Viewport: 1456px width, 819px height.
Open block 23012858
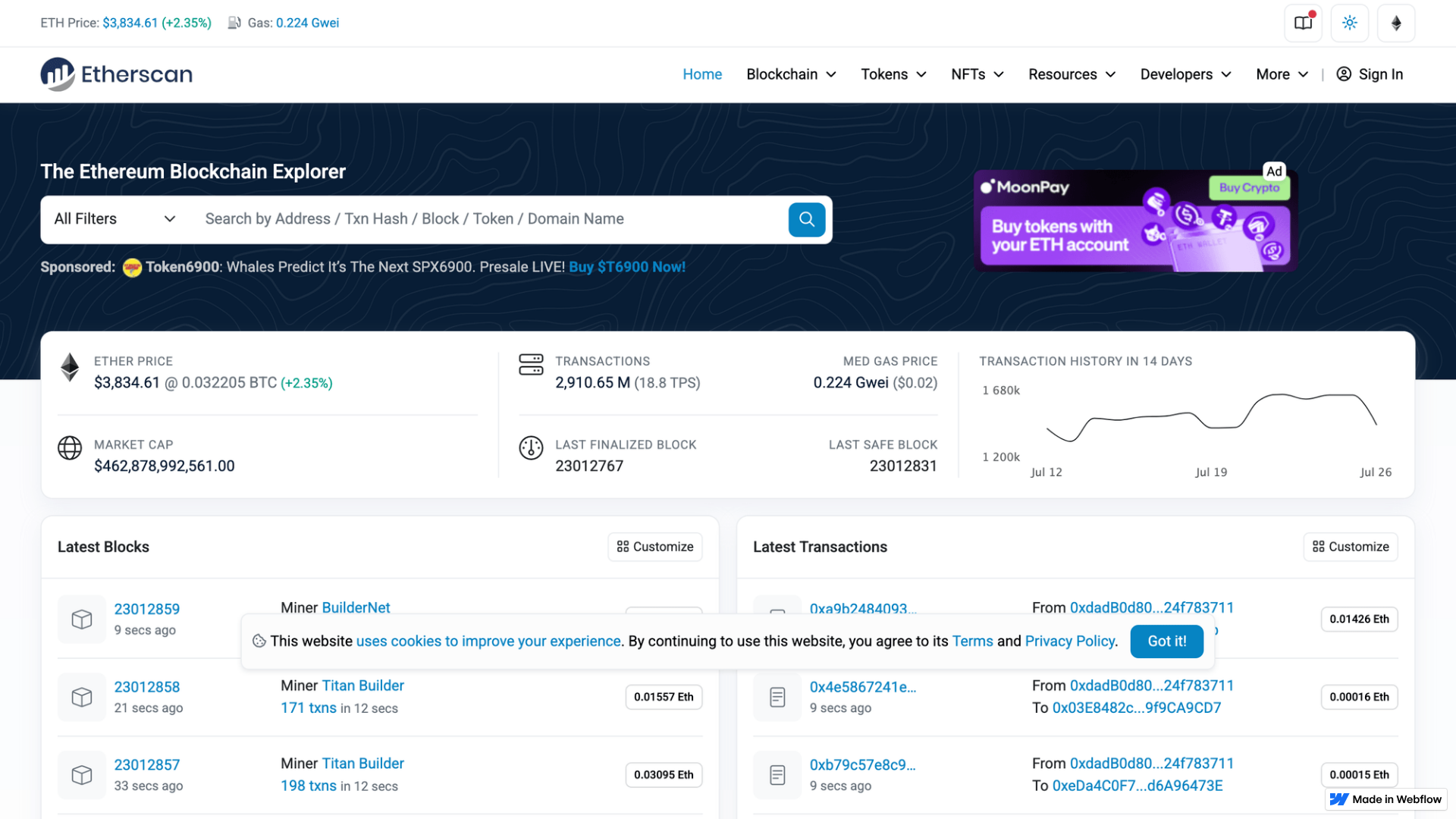click(x=147, y=687)
